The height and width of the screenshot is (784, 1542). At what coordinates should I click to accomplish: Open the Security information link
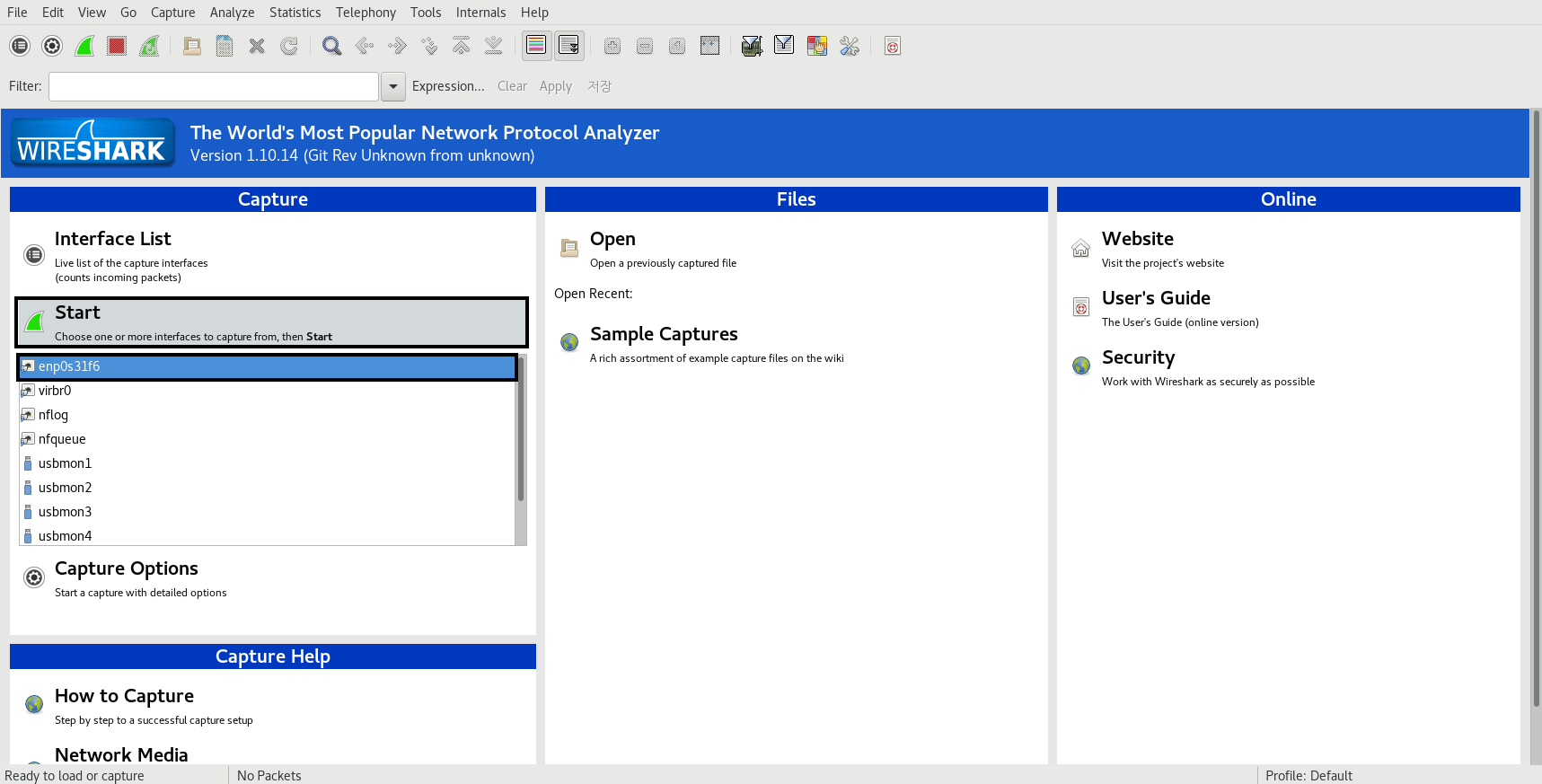[1138, 357]
